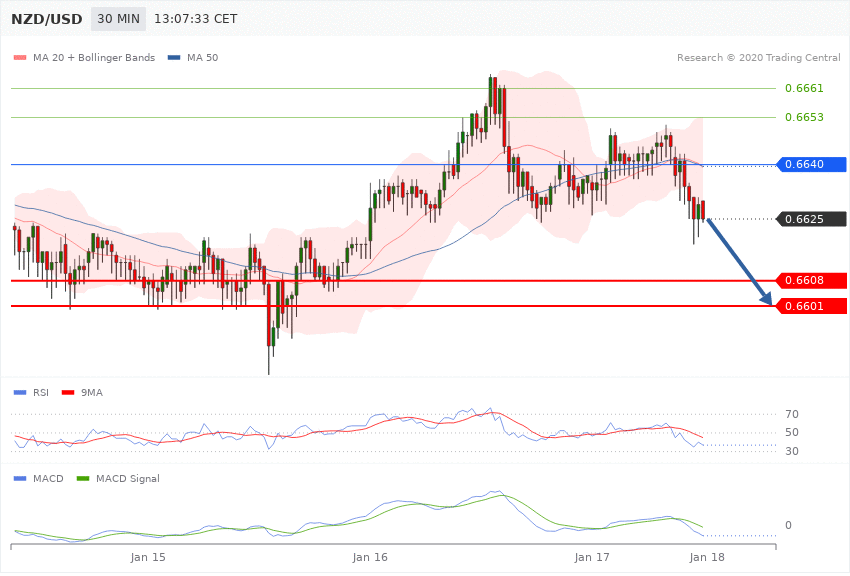Click the RSI 30 level label
The width and height of the screenshot is (850, 576).
click(791, 451)
